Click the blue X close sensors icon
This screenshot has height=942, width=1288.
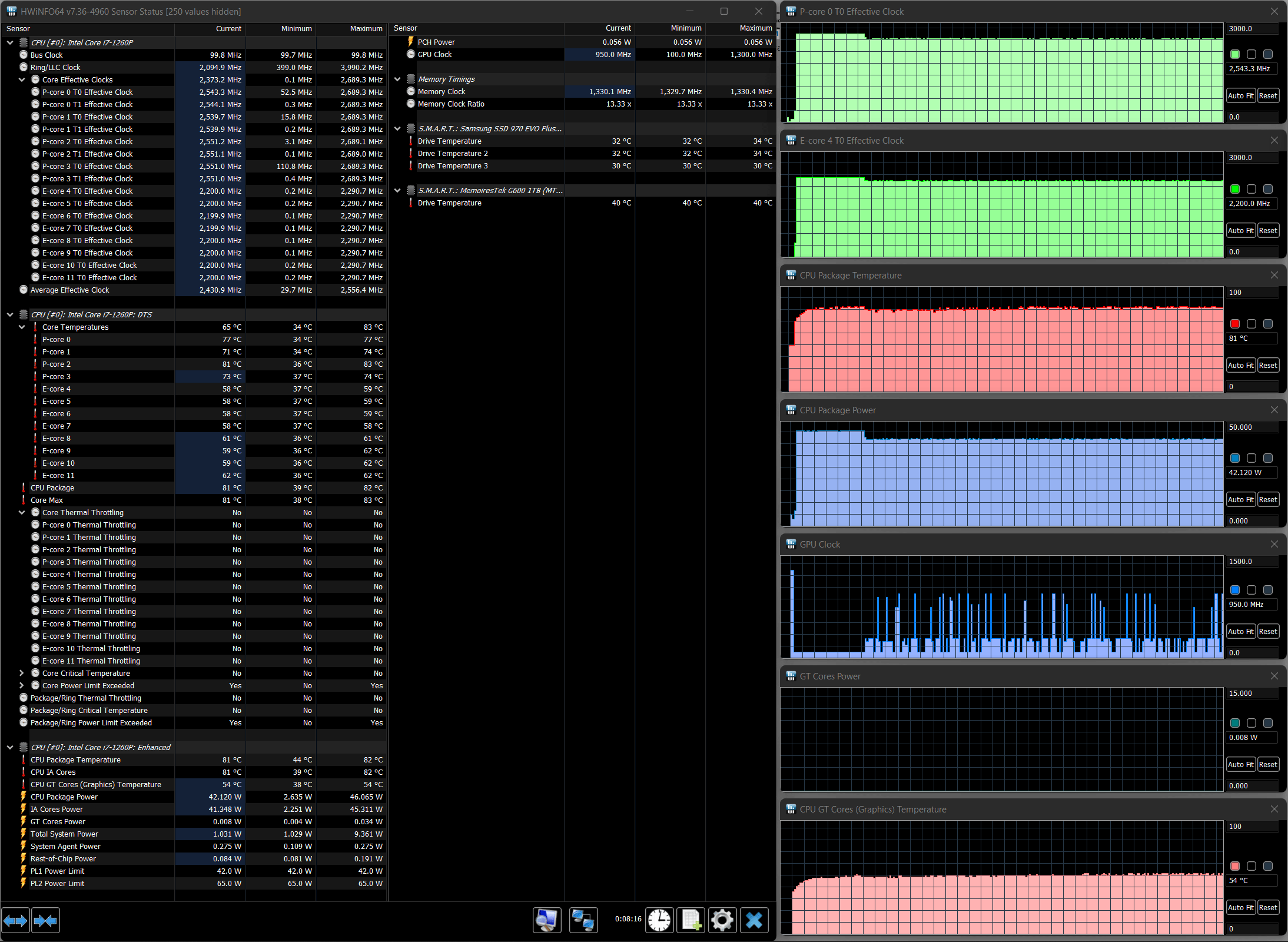tap(754, 920)
